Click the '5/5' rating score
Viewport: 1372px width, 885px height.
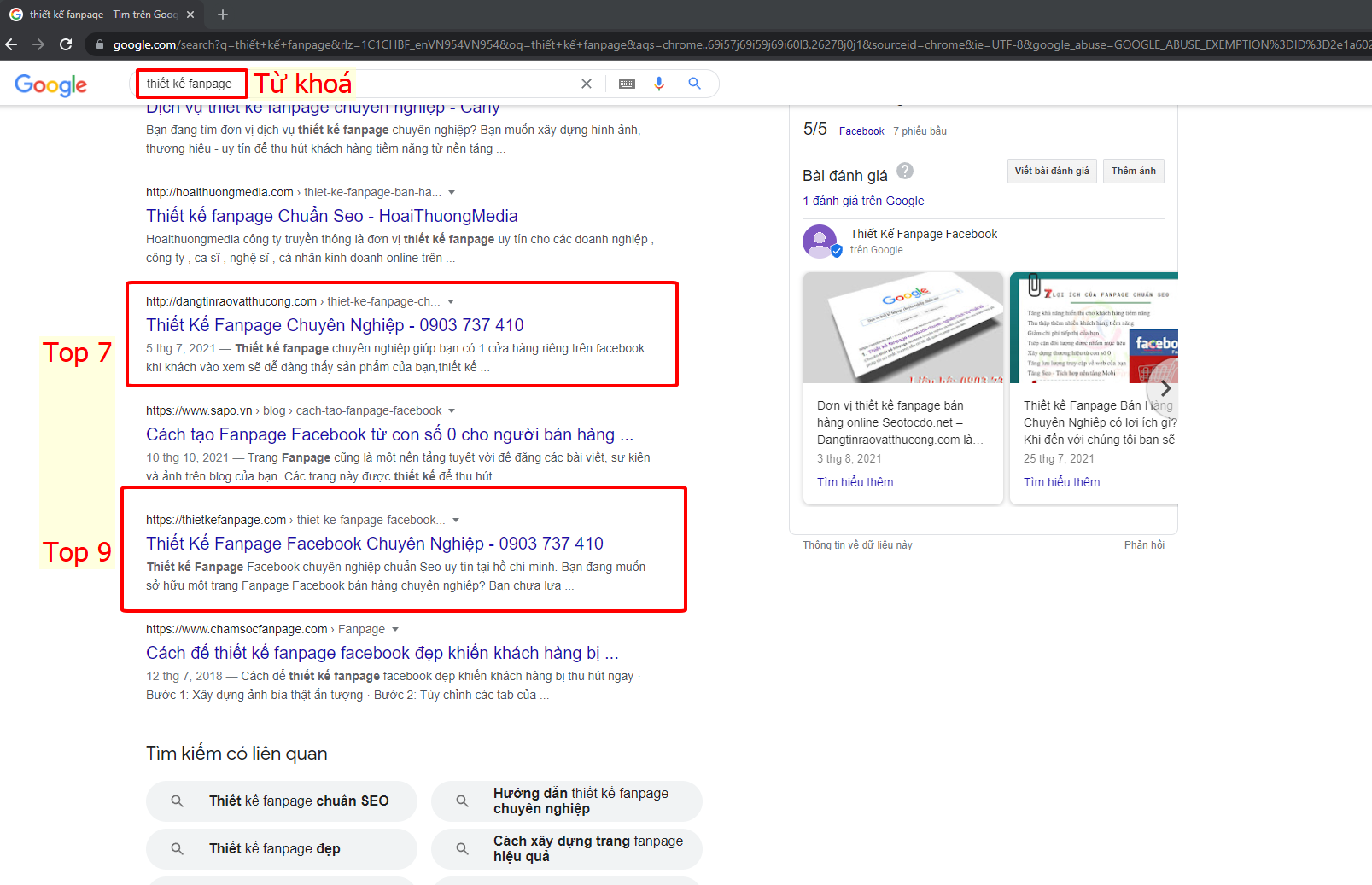pos(815,129)
